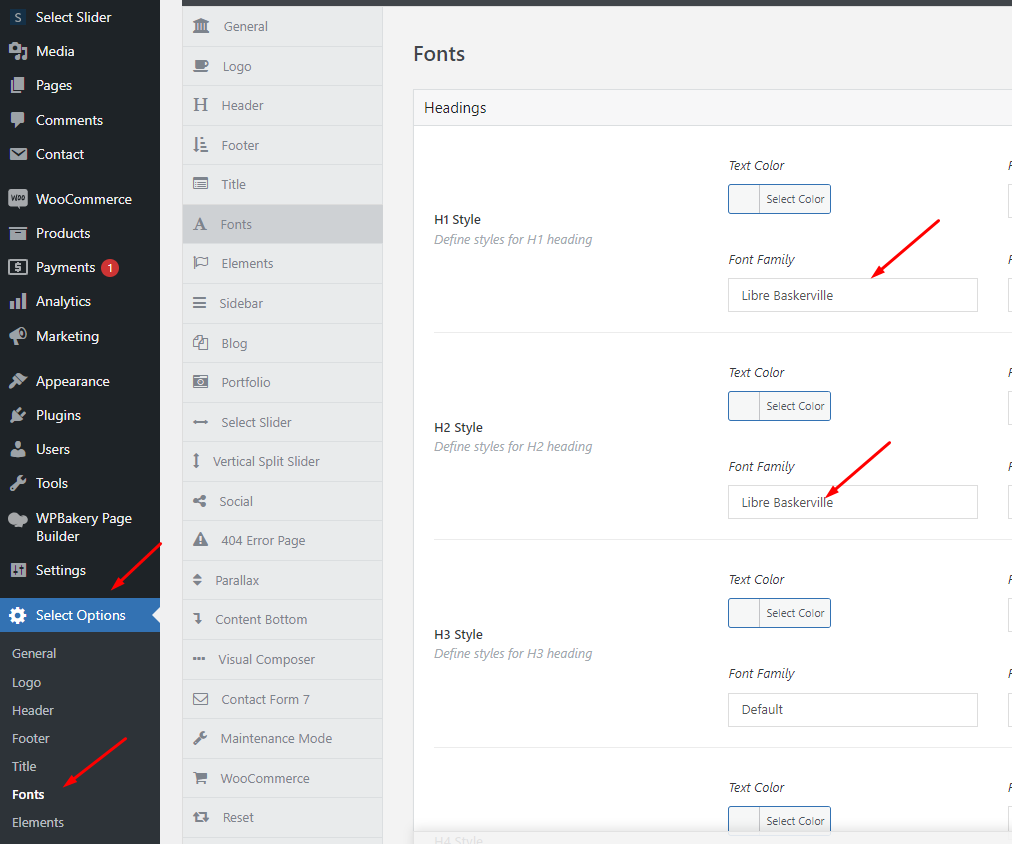Click the Payments notification badge showing 1
This screenshot has height=844, width=1012.
[x=110, y=267]
